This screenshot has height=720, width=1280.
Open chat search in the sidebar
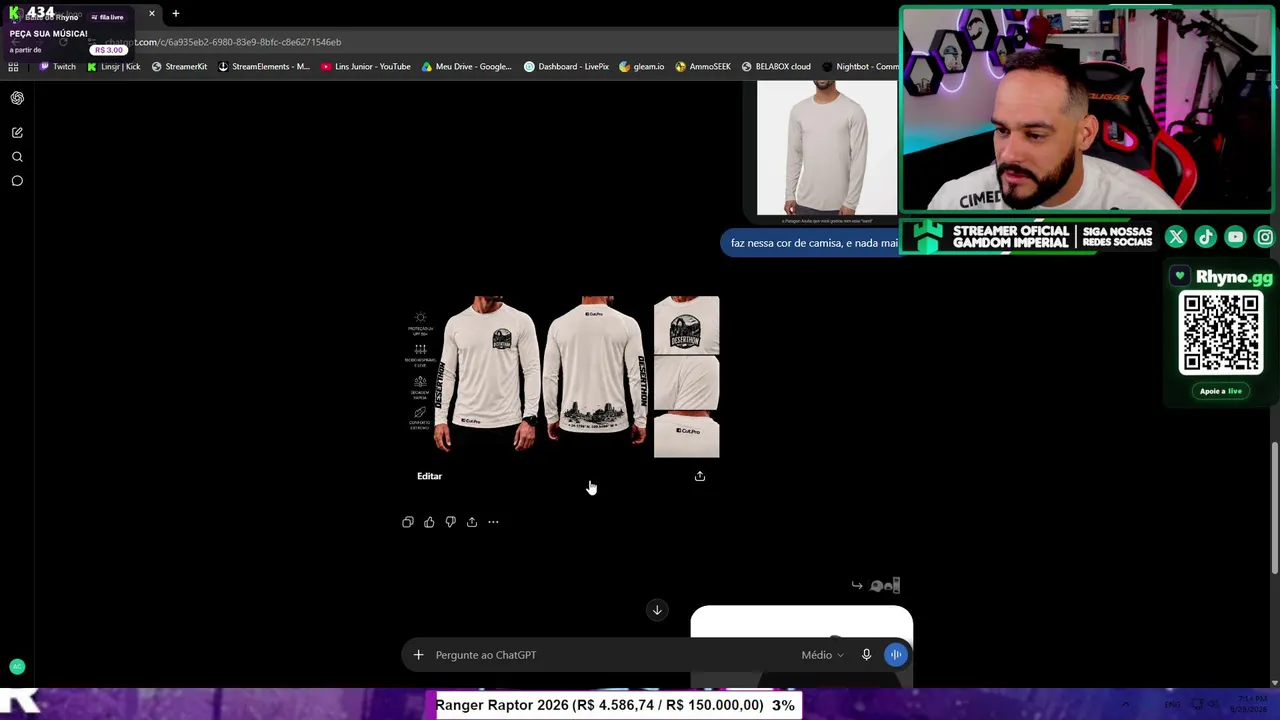pos(17,157)
